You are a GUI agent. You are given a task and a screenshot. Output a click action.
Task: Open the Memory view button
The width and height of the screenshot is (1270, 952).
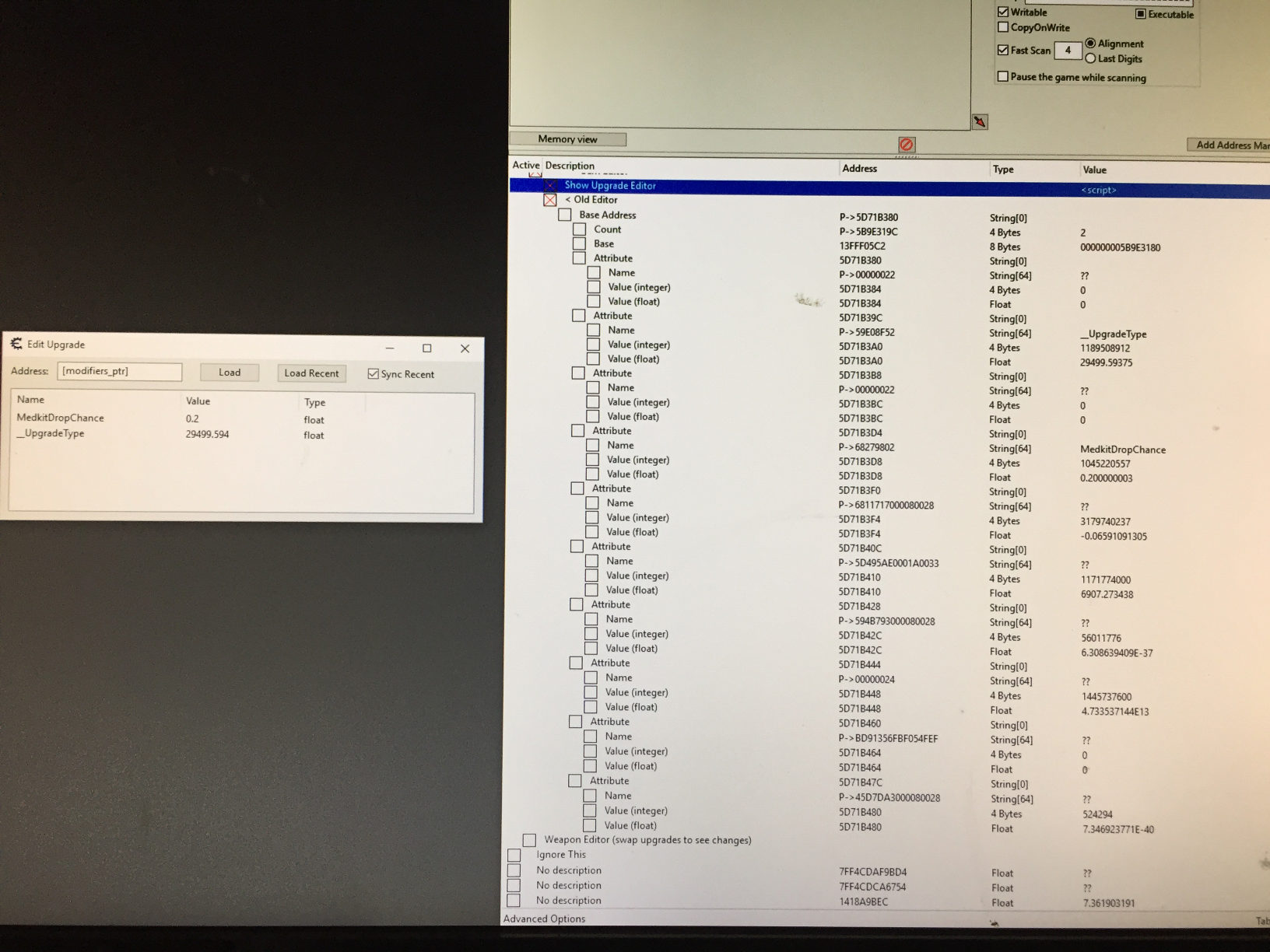567,139
